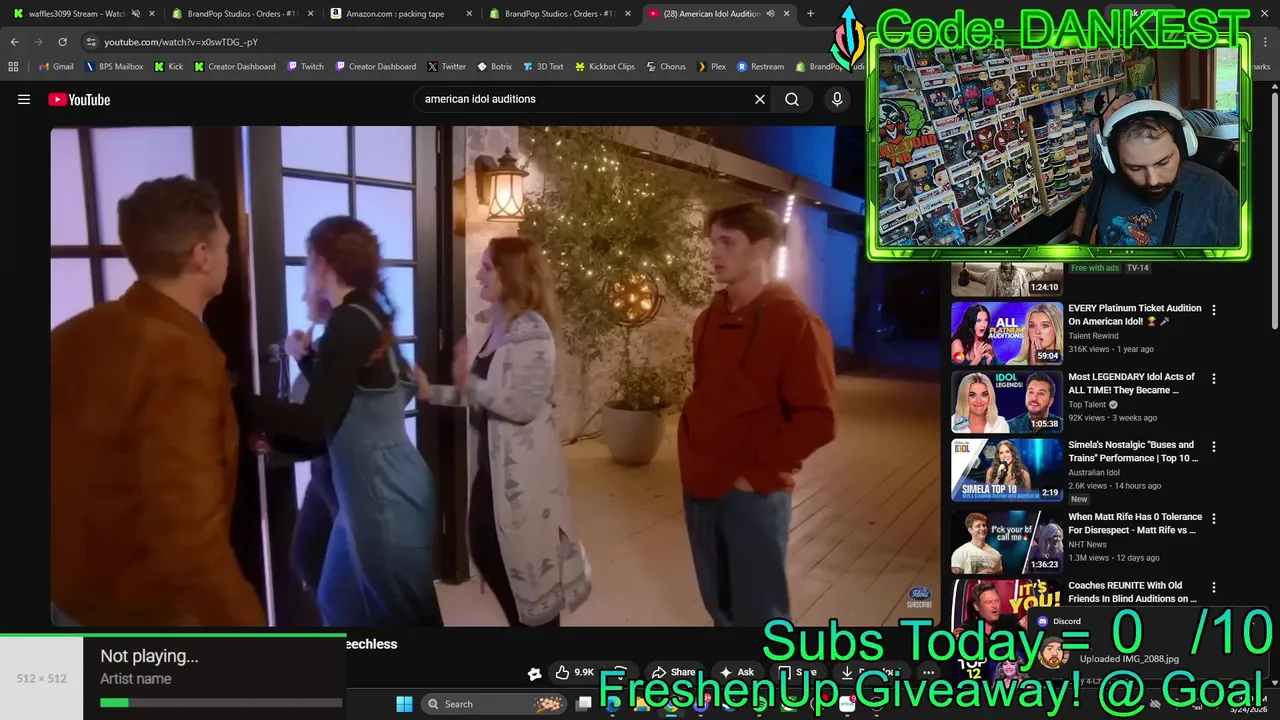Open the Windows Start menu

(404, 704)
